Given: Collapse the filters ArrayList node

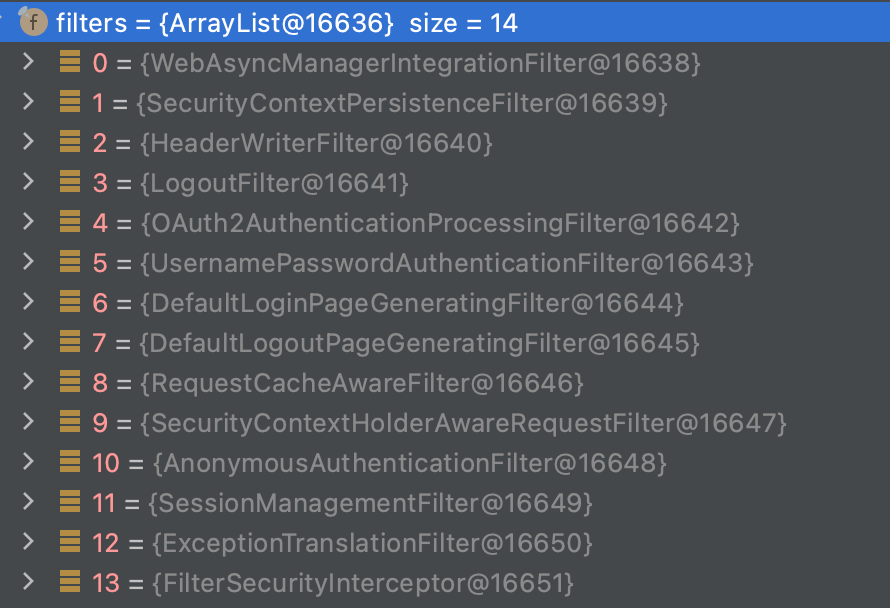Looking at the screenshot, I should pos(6,22).
